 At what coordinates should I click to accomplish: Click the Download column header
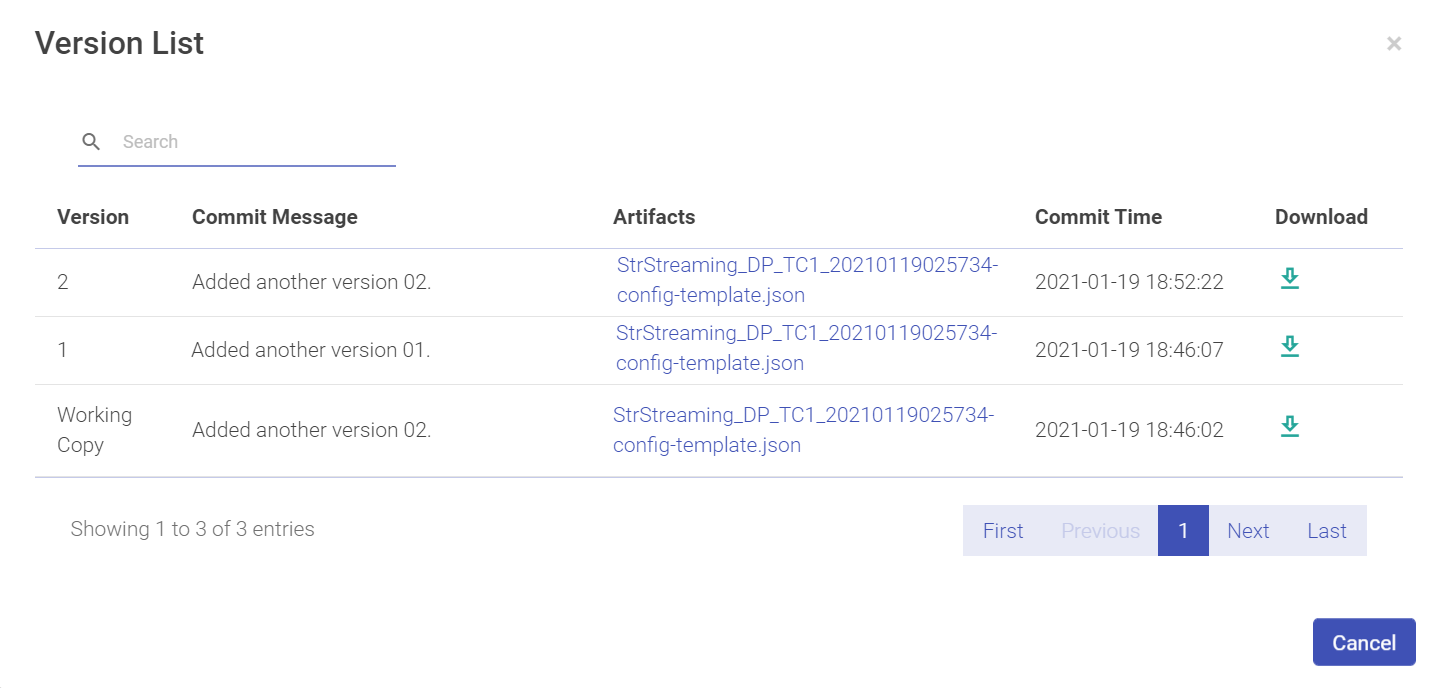pos(1321,217)
